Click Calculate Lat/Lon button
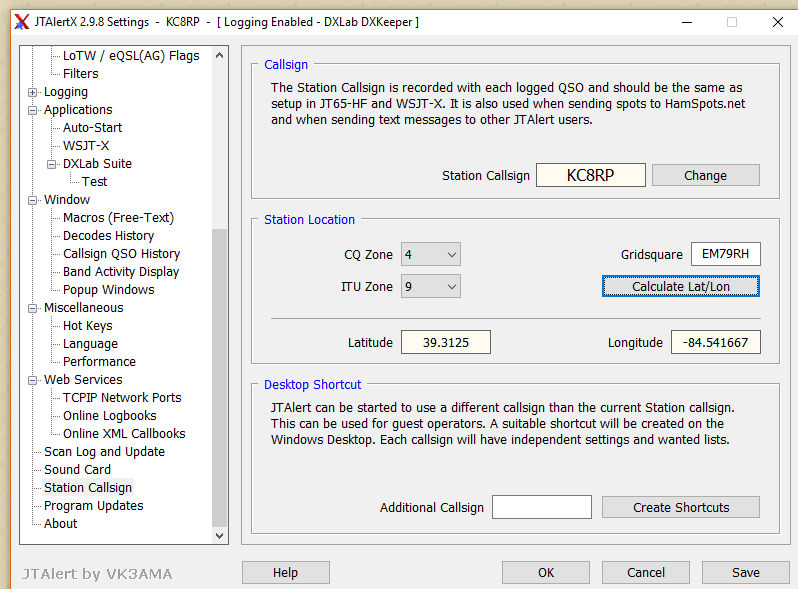This screenshot has width=798, height=589. point(680,286)
